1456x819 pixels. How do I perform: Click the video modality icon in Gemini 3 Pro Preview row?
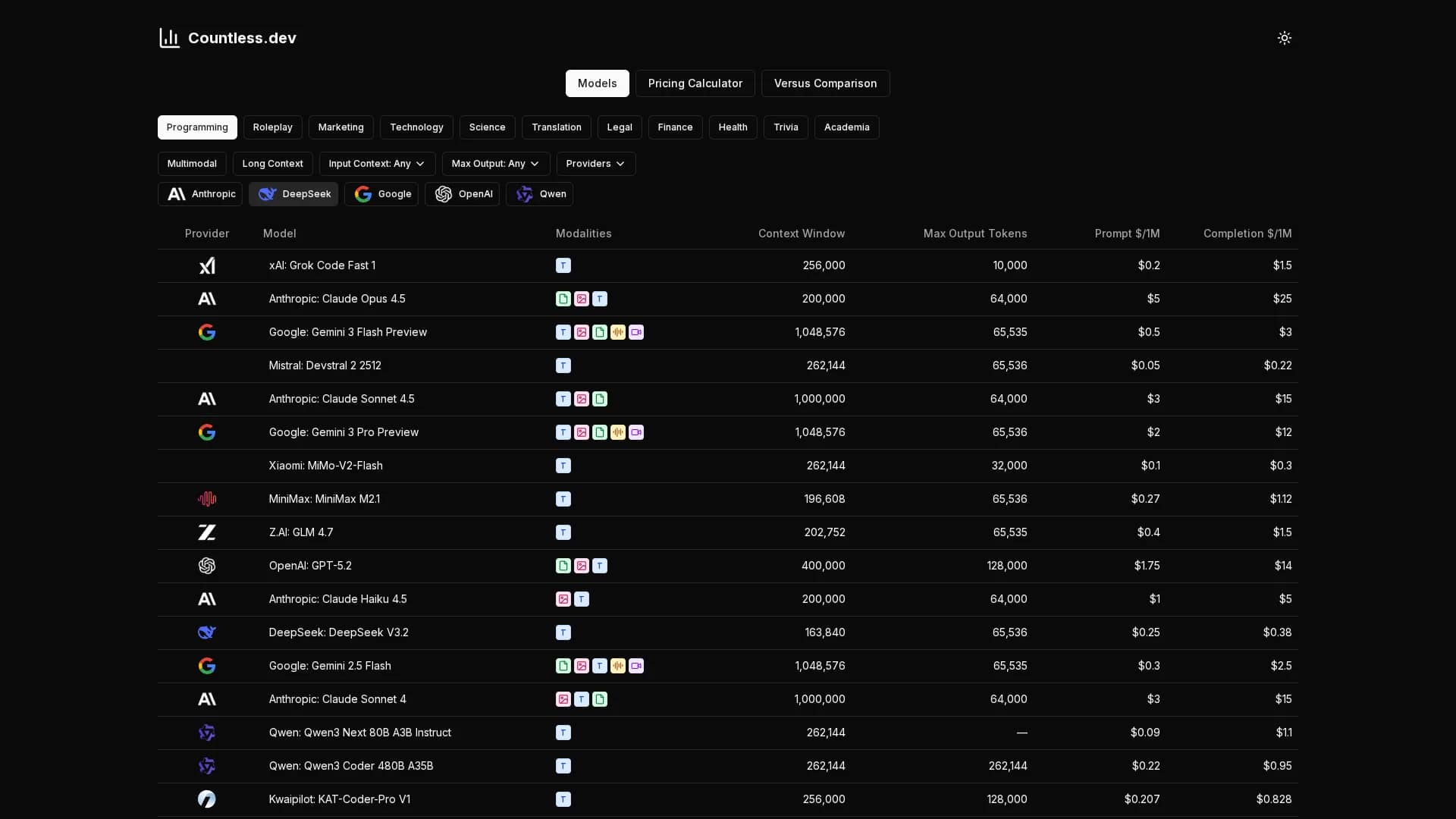point(636,432)
